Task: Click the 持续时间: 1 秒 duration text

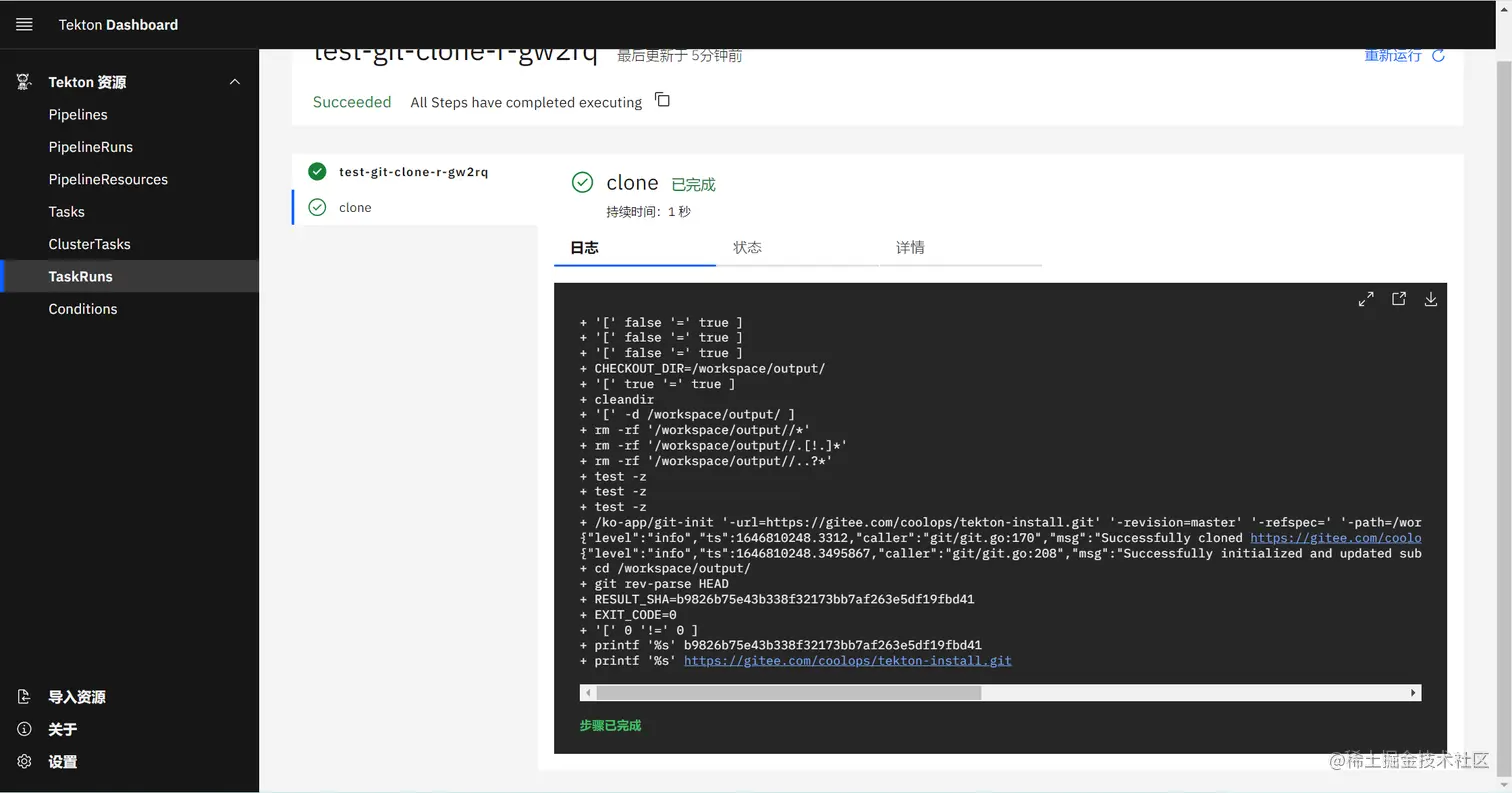Action: (648, 212)
